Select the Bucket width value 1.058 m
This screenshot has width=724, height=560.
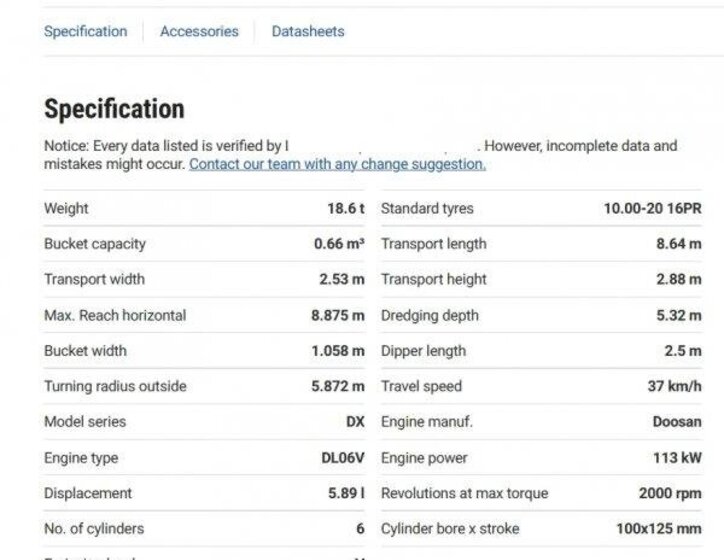[x=337, y=351]
